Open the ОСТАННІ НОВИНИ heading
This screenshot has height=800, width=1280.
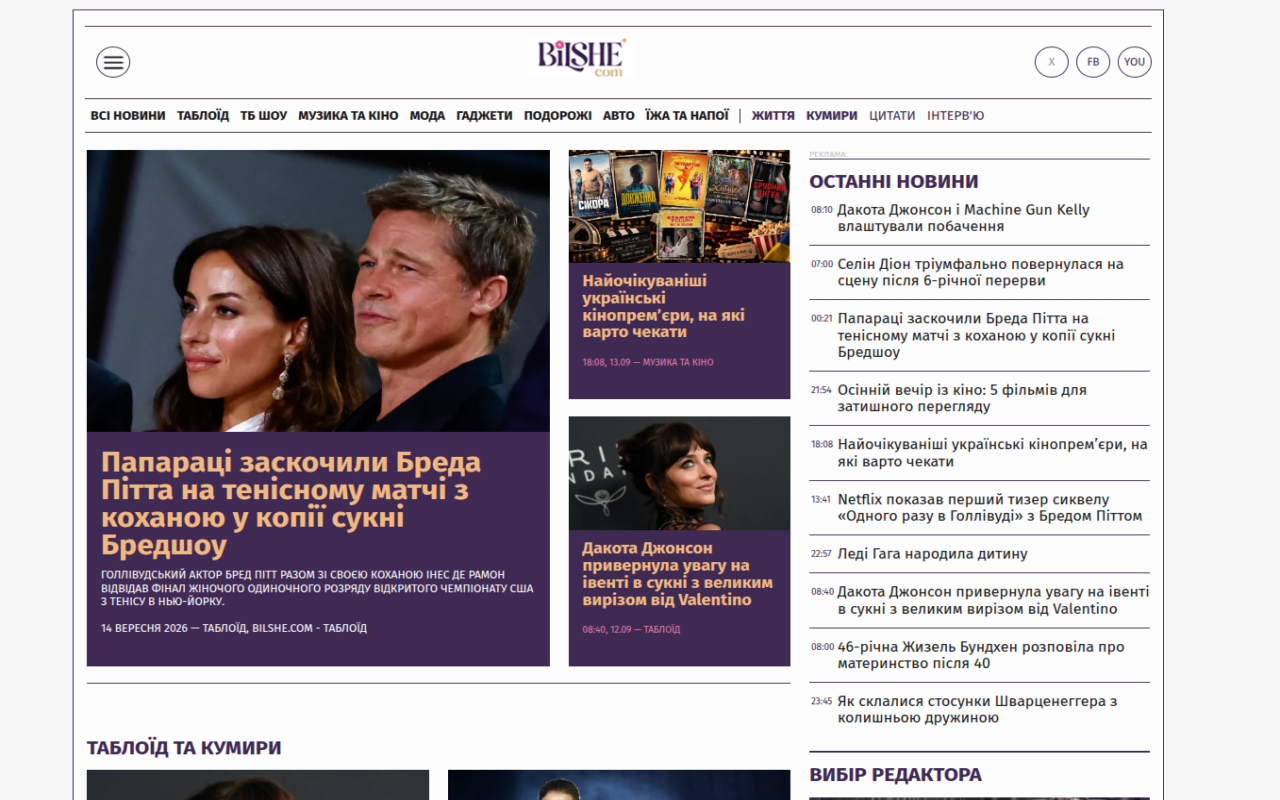[x=894, y=182]
